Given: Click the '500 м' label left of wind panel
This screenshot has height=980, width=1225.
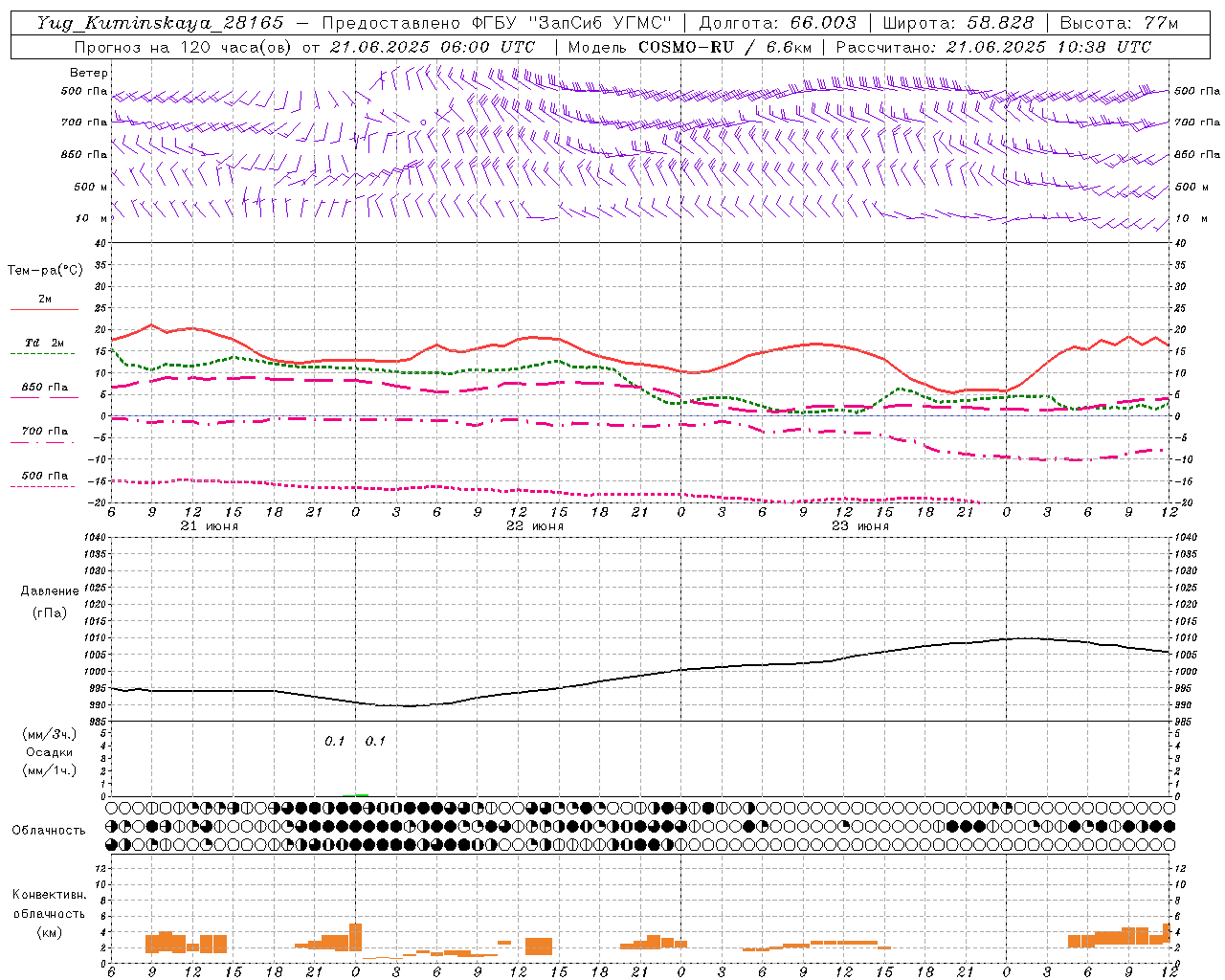Looking at the screenshot, I should pyautogui.click(x=91, y=187).
